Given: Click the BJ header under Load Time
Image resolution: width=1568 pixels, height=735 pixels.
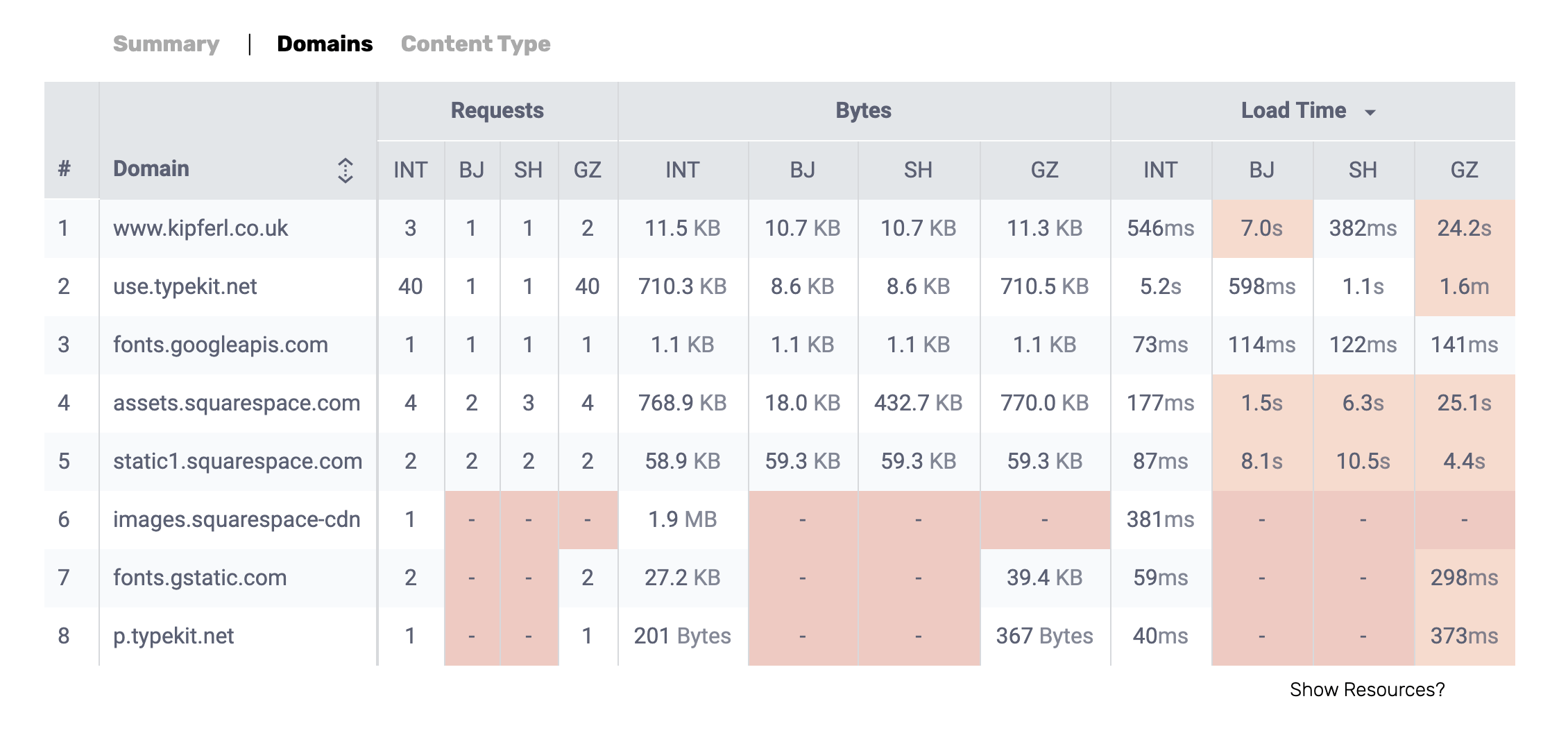Looking at the screenshot, I should [x=1262, y=170].
